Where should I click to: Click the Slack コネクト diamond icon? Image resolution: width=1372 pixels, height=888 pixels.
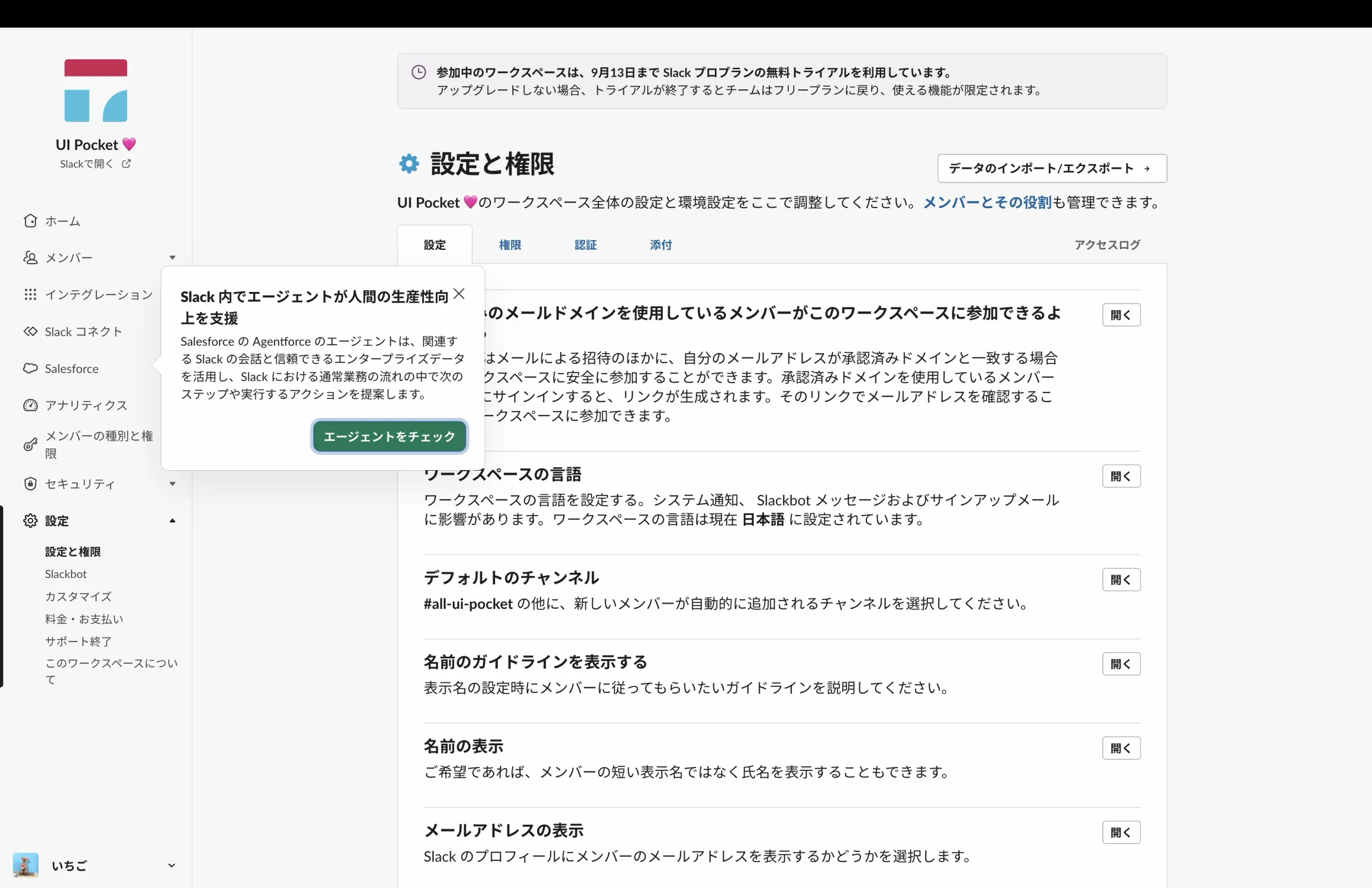[x=31, y=331]
